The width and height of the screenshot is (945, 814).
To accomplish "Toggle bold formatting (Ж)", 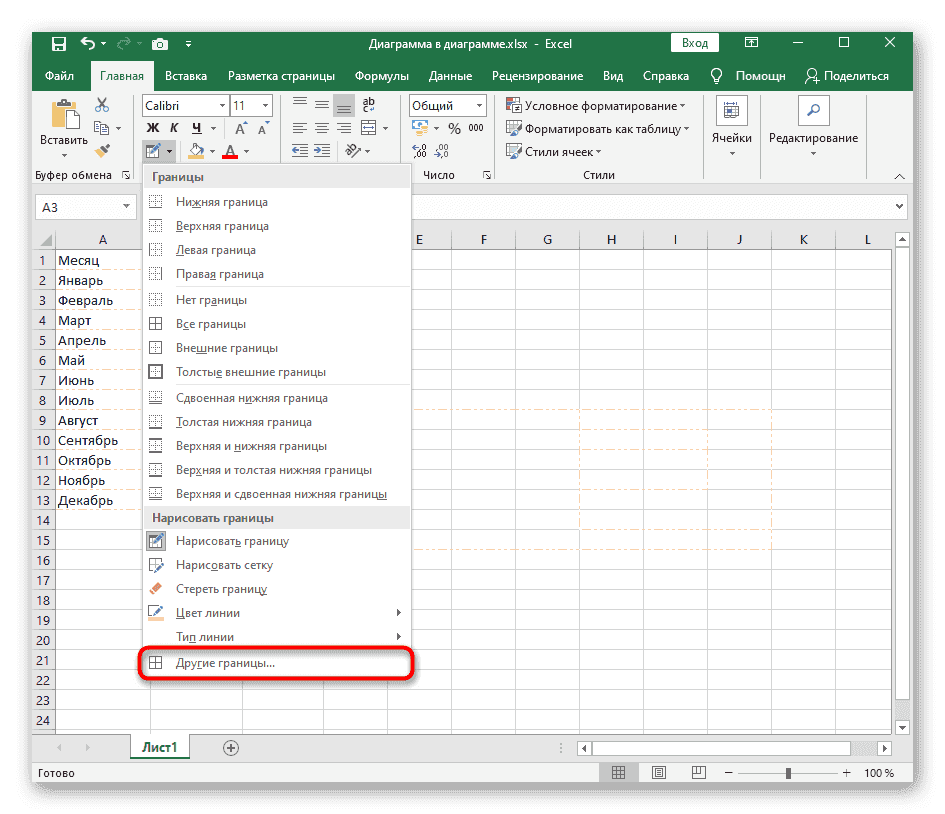I will [153, 128].
